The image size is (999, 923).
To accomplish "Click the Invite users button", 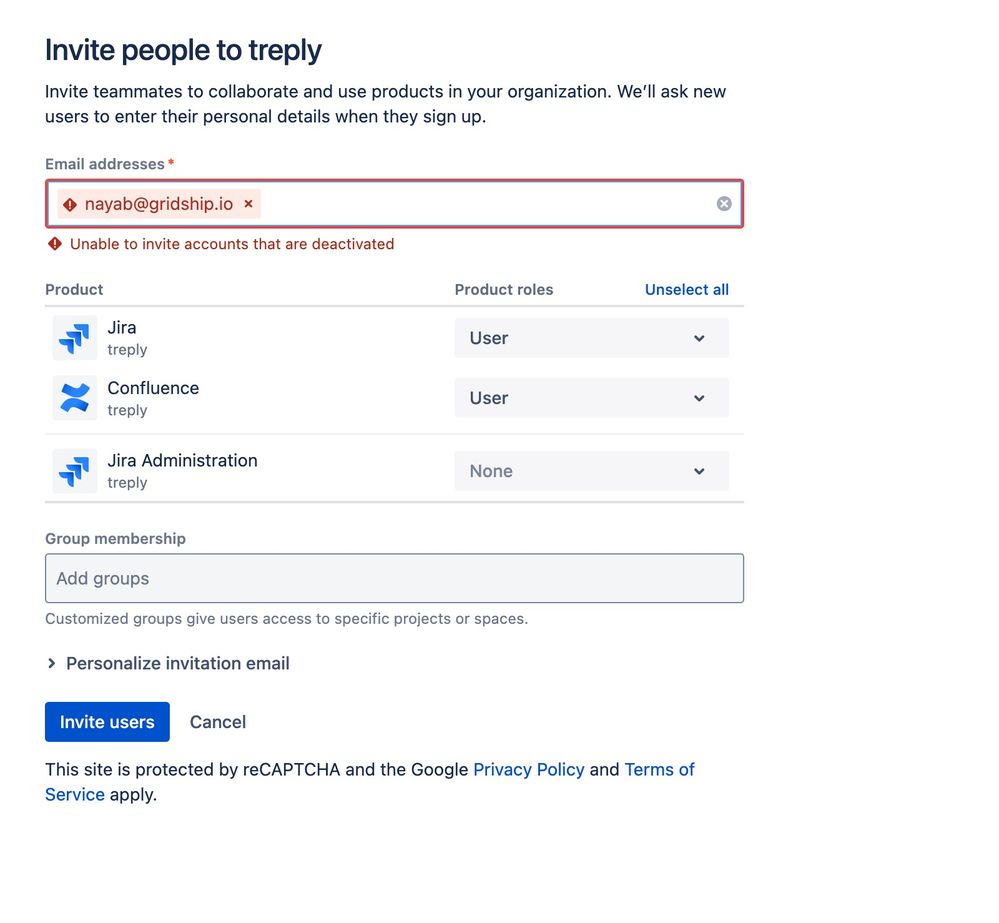I will pyautogui.click(x=107, y=722).
